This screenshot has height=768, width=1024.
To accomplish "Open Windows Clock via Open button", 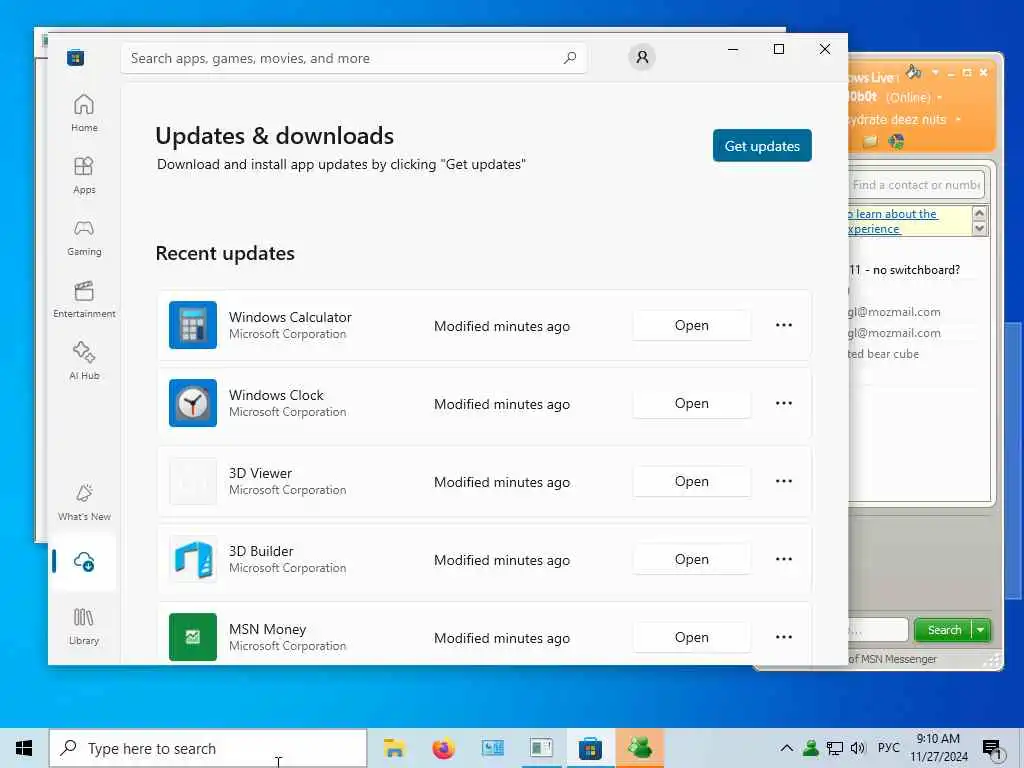I will point(692,404).
